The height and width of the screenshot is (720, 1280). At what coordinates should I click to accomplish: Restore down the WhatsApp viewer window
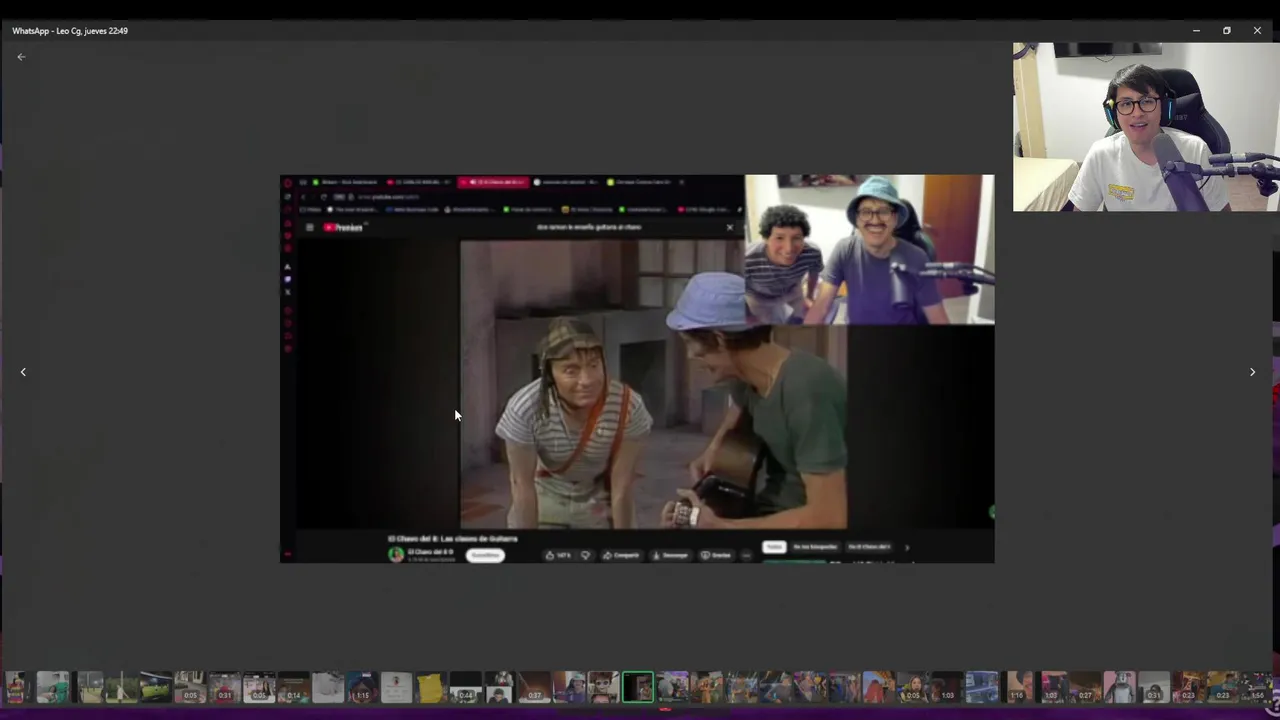tap(1227, 31)
